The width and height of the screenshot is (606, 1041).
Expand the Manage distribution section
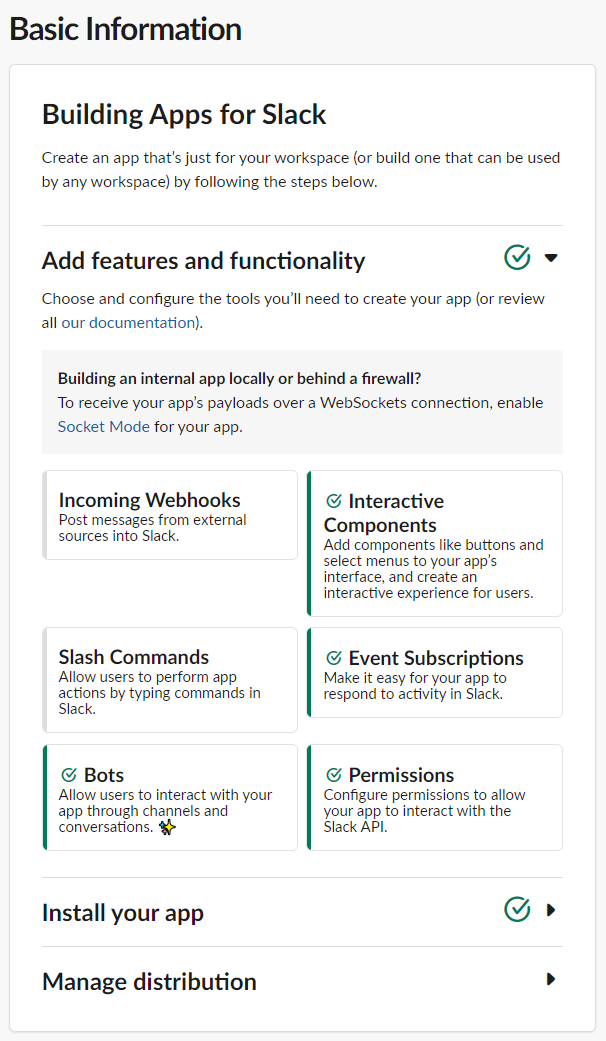551,979
